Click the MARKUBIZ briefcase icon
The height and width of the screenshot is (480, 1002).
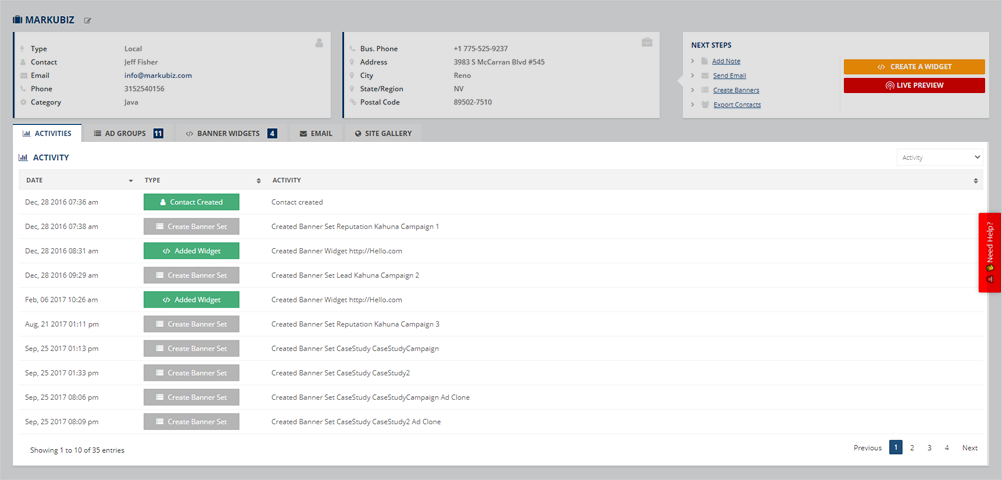pyautogui.click(x=18, y=19)
